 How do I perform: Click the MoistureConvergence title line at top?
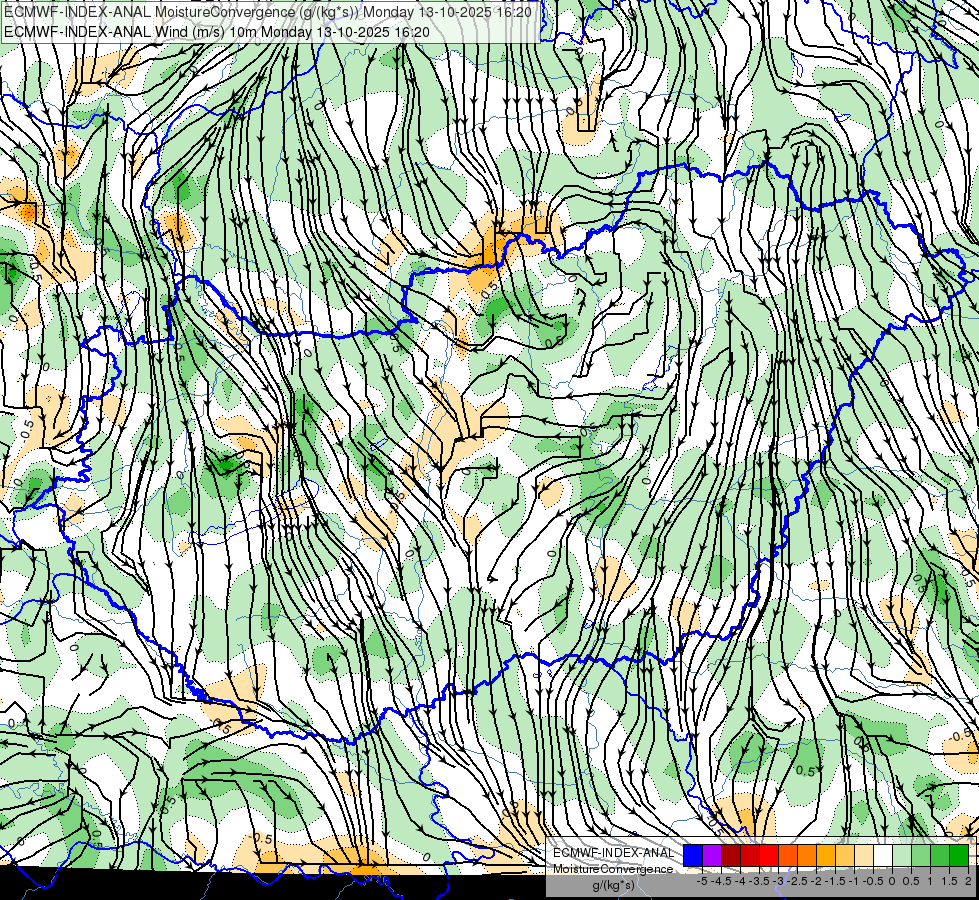pos(268,12)
